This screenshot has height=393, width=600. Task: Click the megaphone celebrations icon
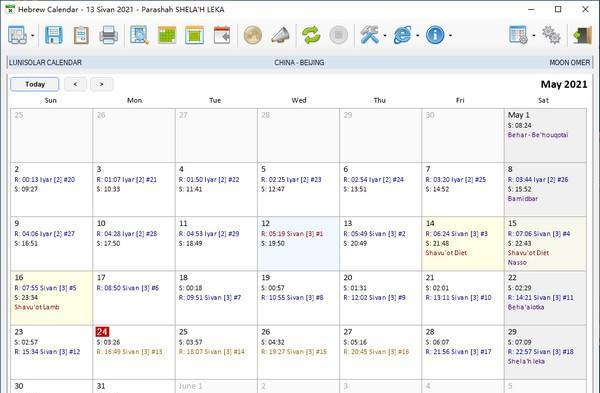point(280,35)
